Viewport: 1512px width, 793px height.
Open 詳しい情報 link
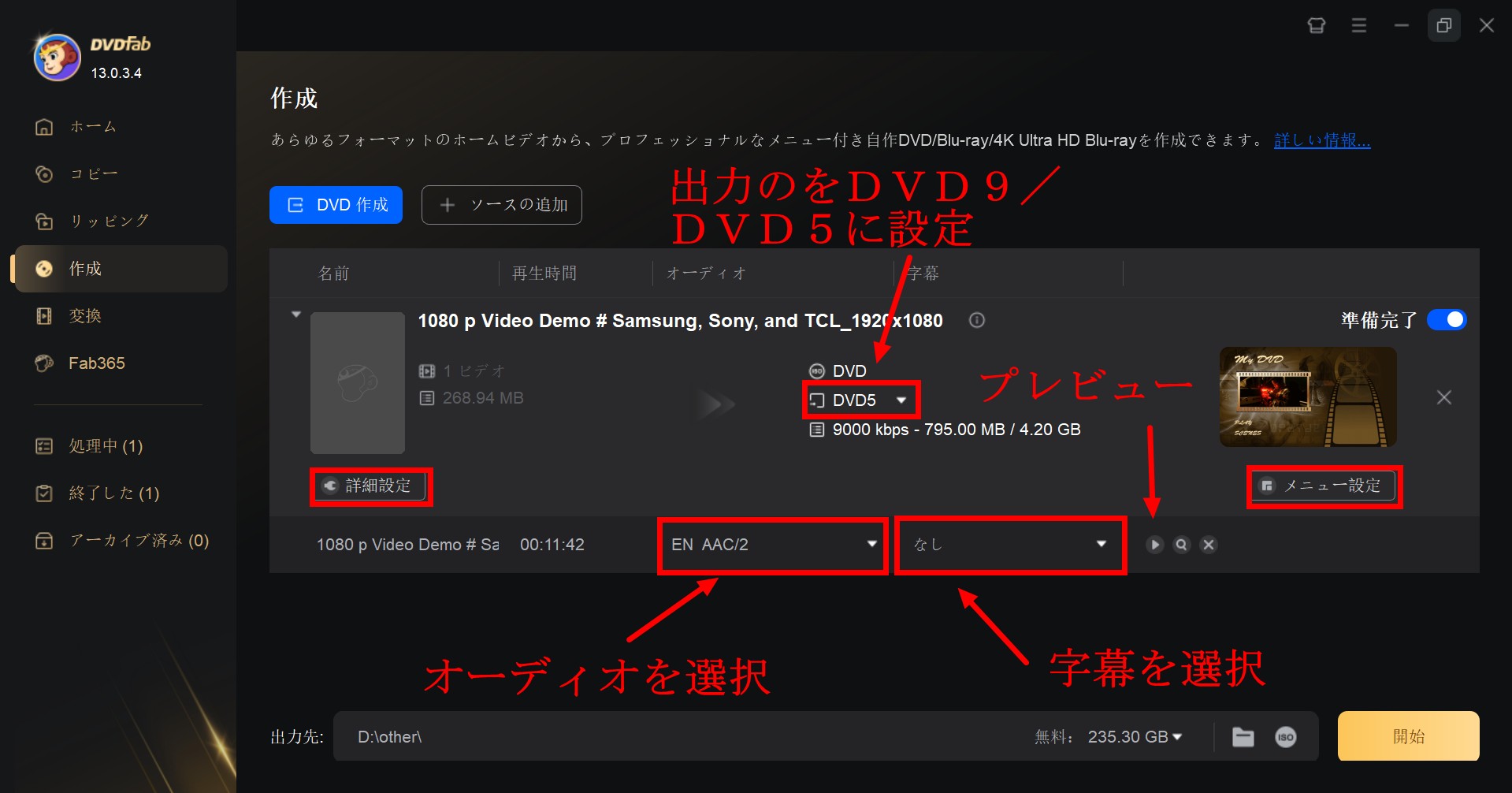click(x=1322, y=140)
